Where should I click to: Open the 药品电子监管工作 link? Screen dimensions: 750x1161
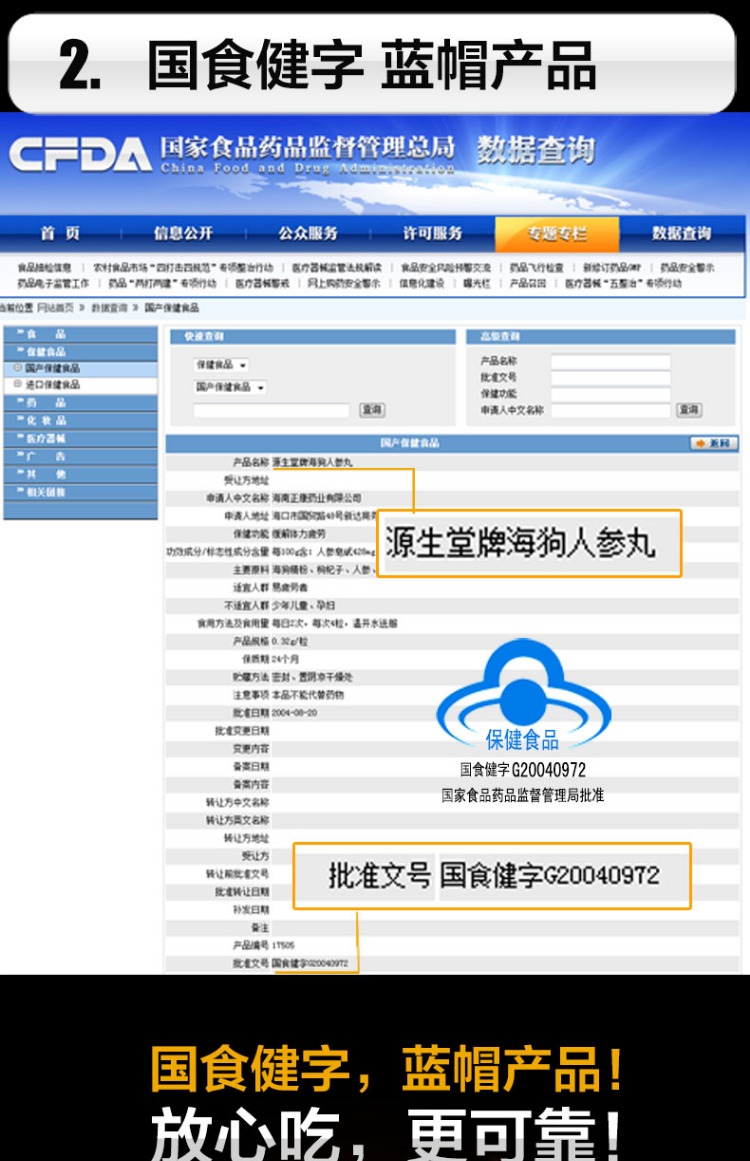[x=53, y=283]
